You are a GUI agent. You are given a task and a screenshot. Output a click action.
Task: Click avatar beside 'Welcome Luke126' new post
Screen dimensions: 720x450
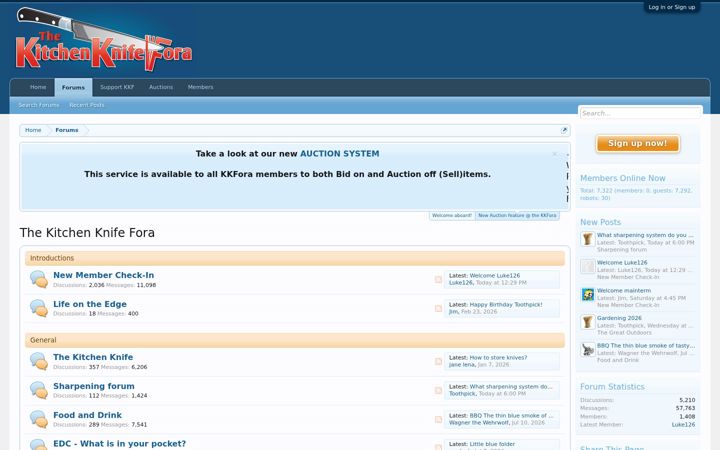coord(587,267)
